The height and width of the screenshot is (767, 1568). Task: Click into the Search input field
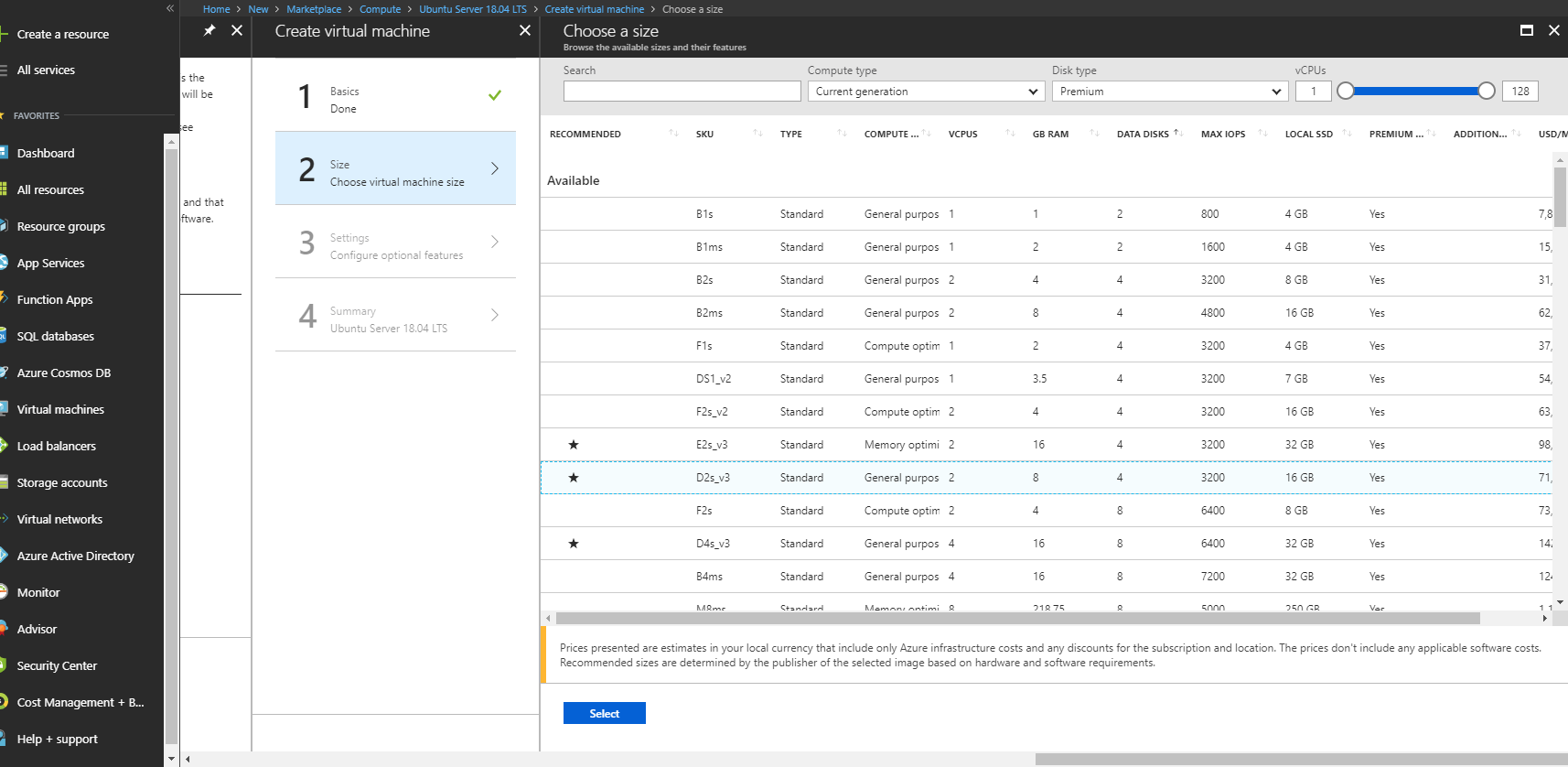(x=682, y=92)
